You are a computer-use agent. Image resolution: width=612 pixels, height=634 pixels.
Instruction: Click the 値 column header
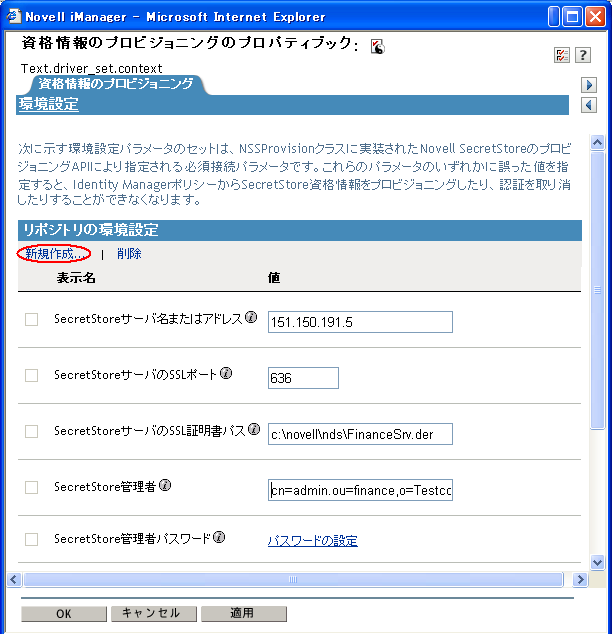tap(274, 278)
